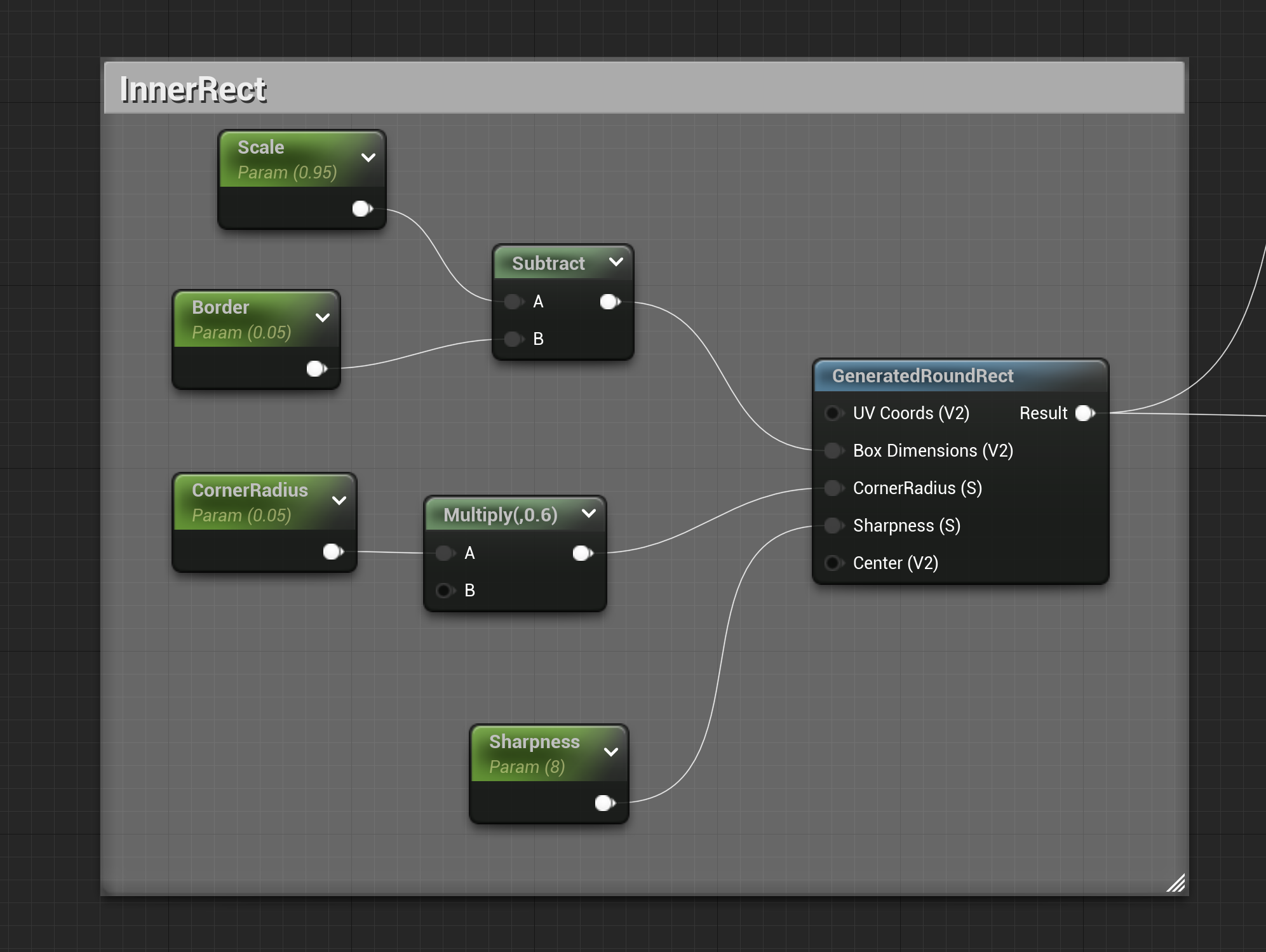This screenshot has width=1266, height=952.
Task: Click the Scale node output pin
Action: [x=361, y=208]
